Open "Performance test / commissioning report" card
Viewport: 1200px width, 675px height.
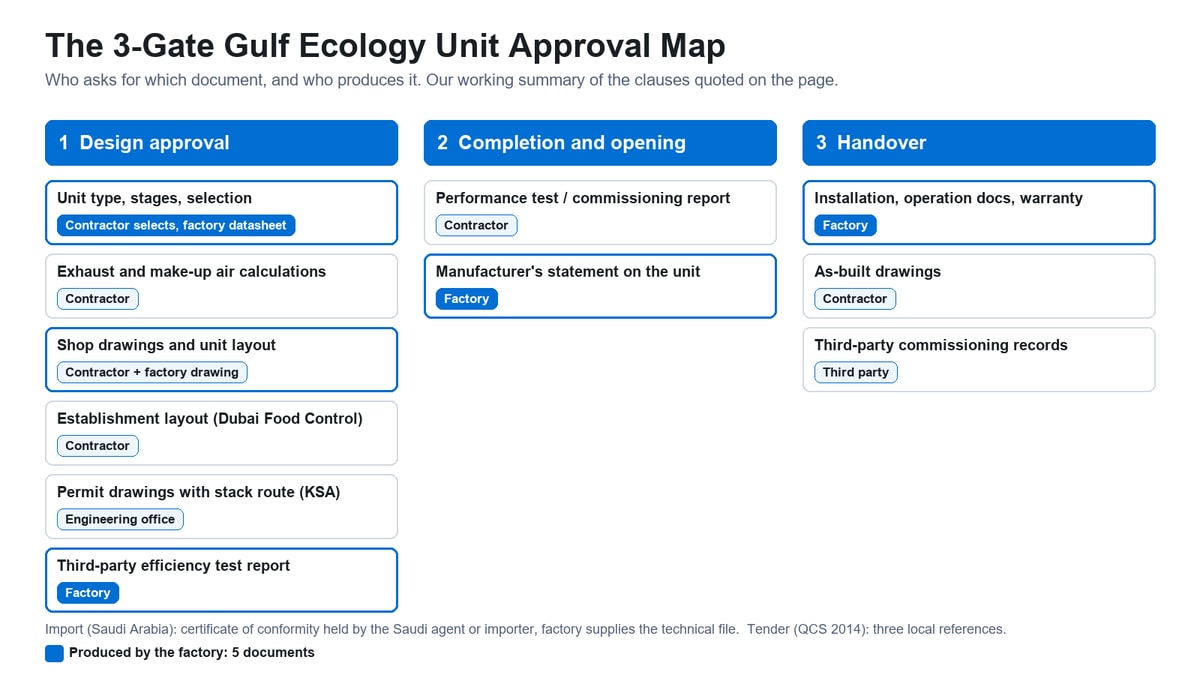[600, 212]
